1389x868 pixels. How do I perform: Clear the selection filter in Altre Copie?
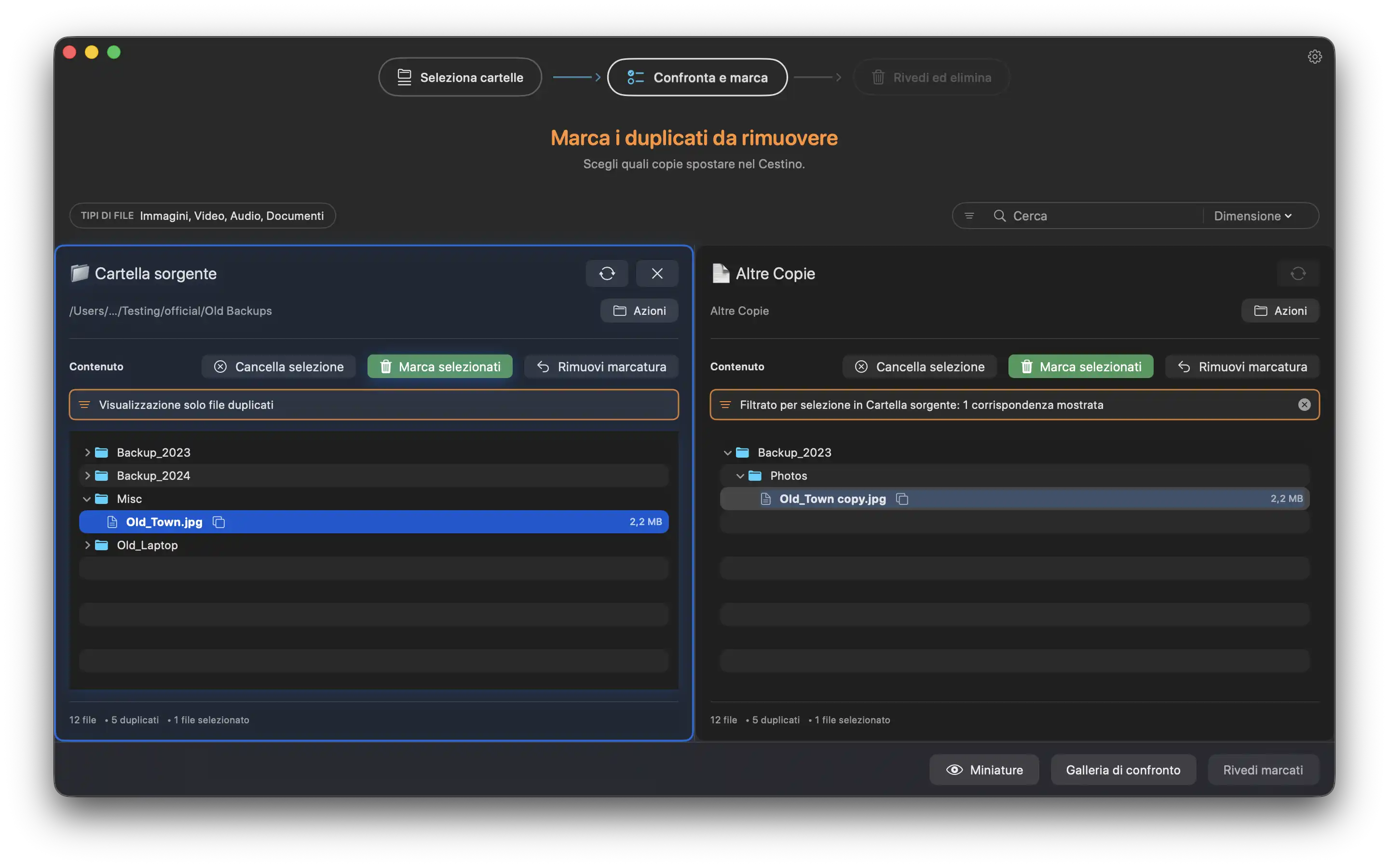coord(1304,405)
